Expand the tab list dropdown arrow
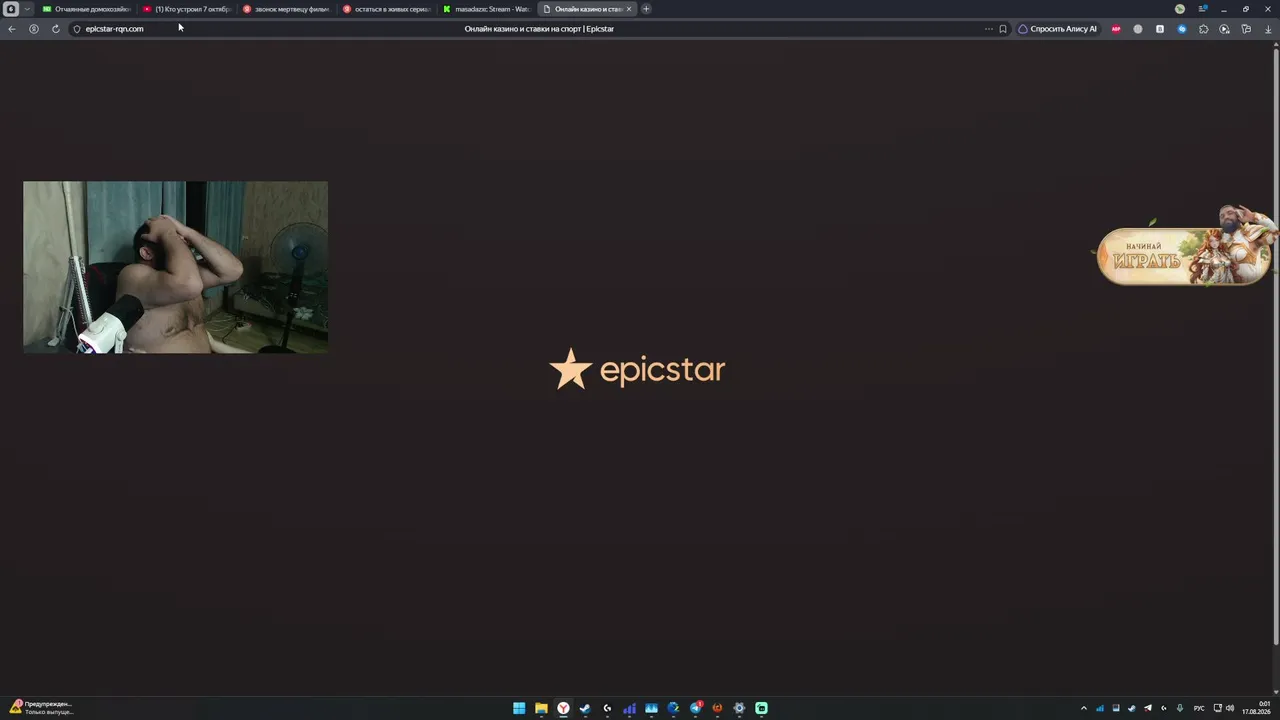The width and height of the screenshot is (1280, 720). (x=27, y=9)
